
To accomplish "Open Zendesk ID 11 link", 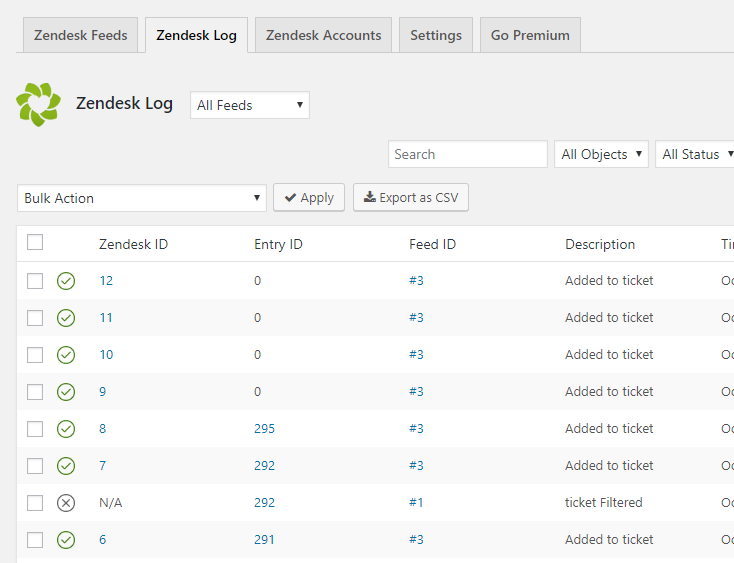I will click(x=106, y=318).
